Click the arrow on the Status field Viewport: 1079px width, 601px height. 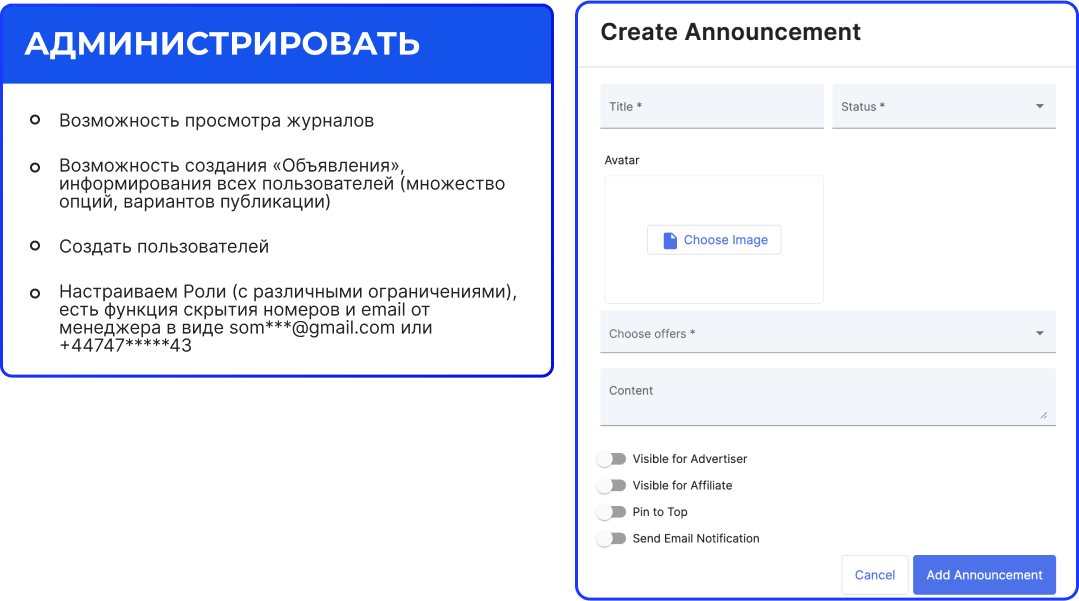(1040, 107)
